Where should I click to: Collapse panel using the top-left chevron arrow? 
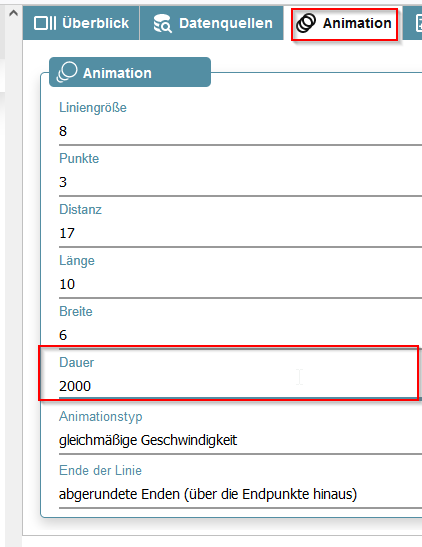click(x=13, y=13)
